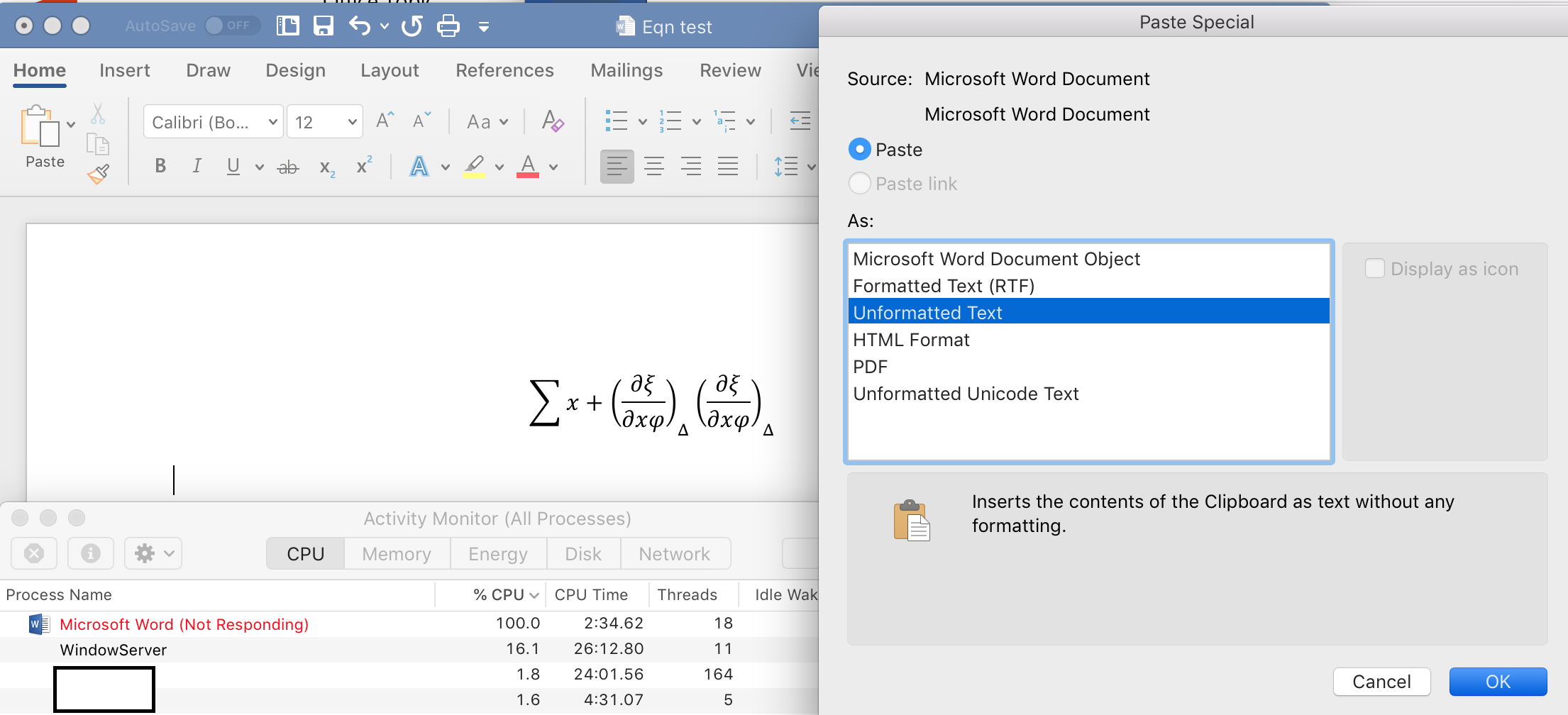Sort by % CPU column header
This screenshot has height=715, width=1568.
(490, 594)
